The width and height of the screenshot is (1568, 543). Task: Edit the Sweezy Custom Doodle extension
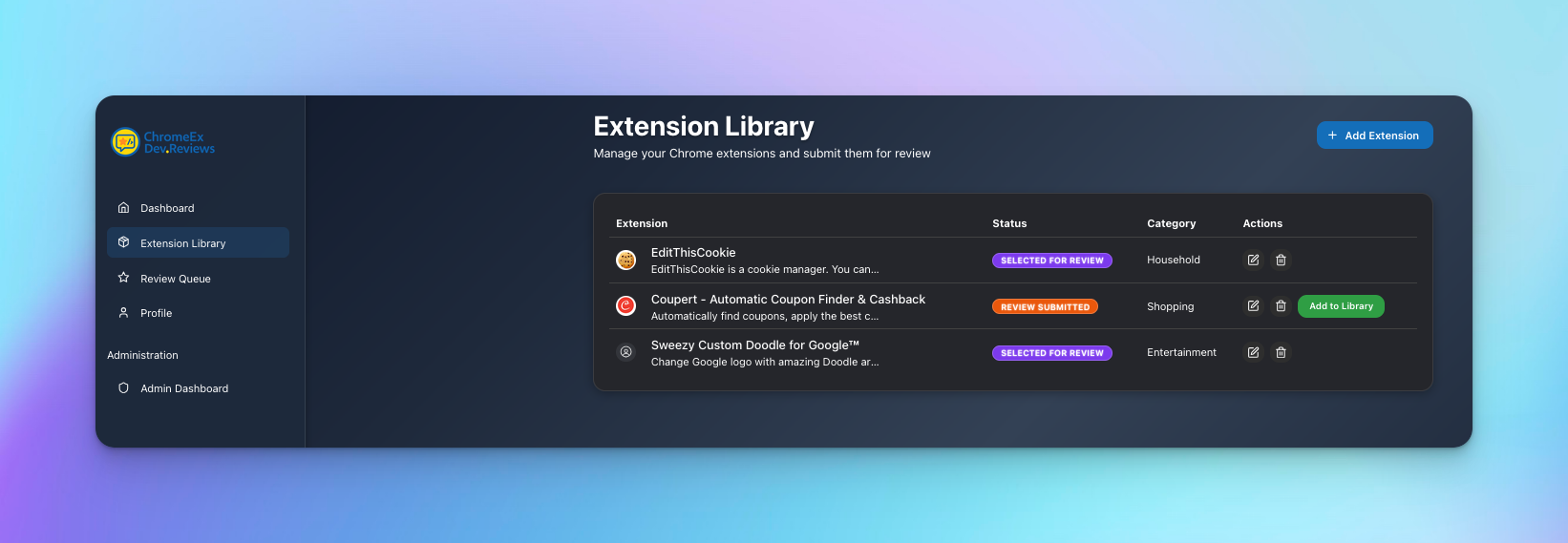(x=1253, y=352)
